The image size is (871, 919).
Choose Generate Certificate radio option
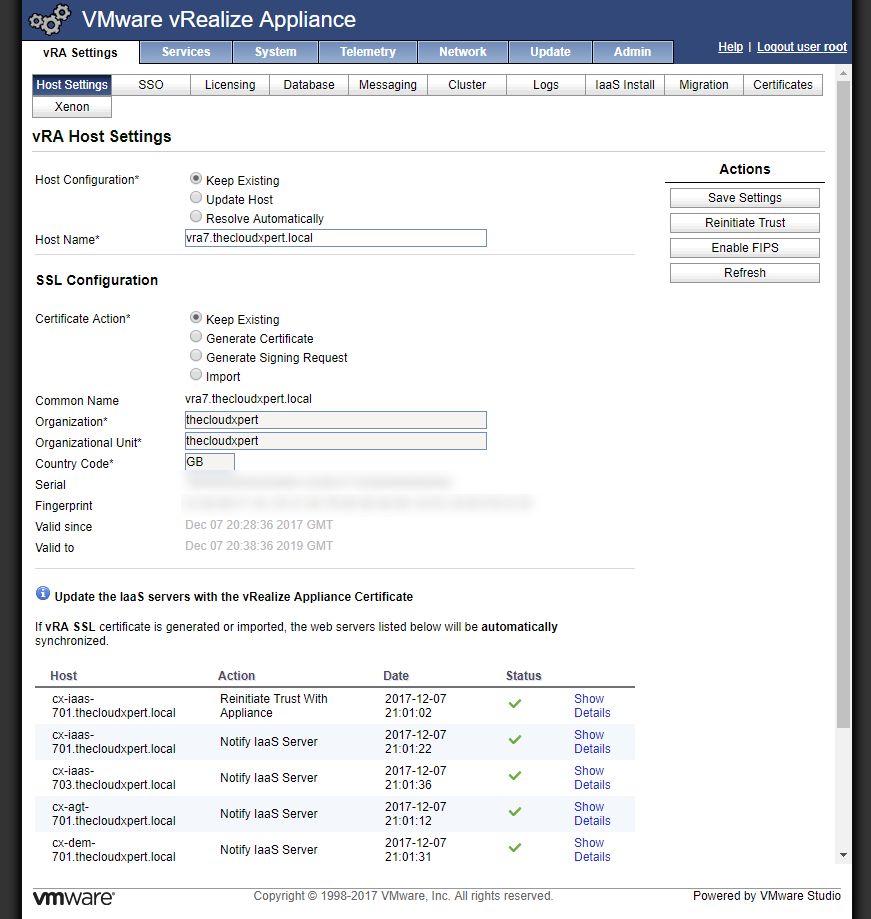(x=196, y=338)
